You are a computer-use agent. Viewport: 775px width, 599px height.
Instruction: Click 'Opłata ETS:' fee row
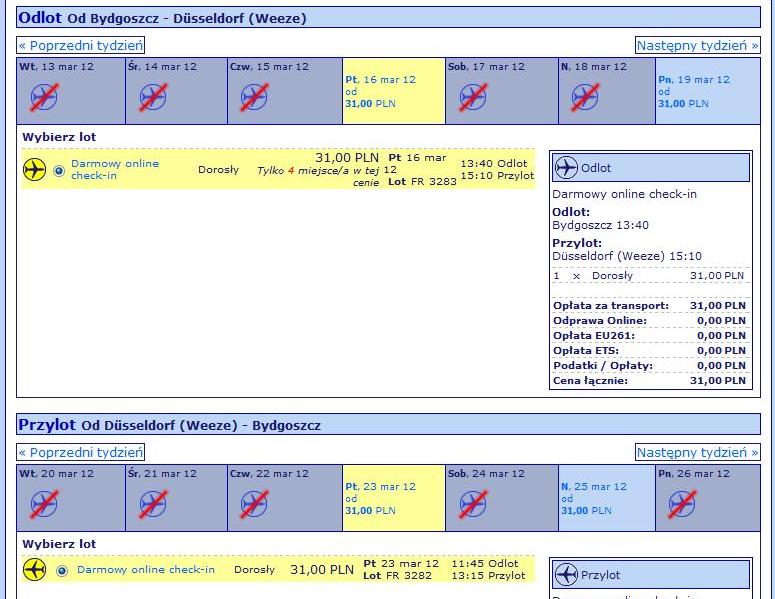coord(649,350)
